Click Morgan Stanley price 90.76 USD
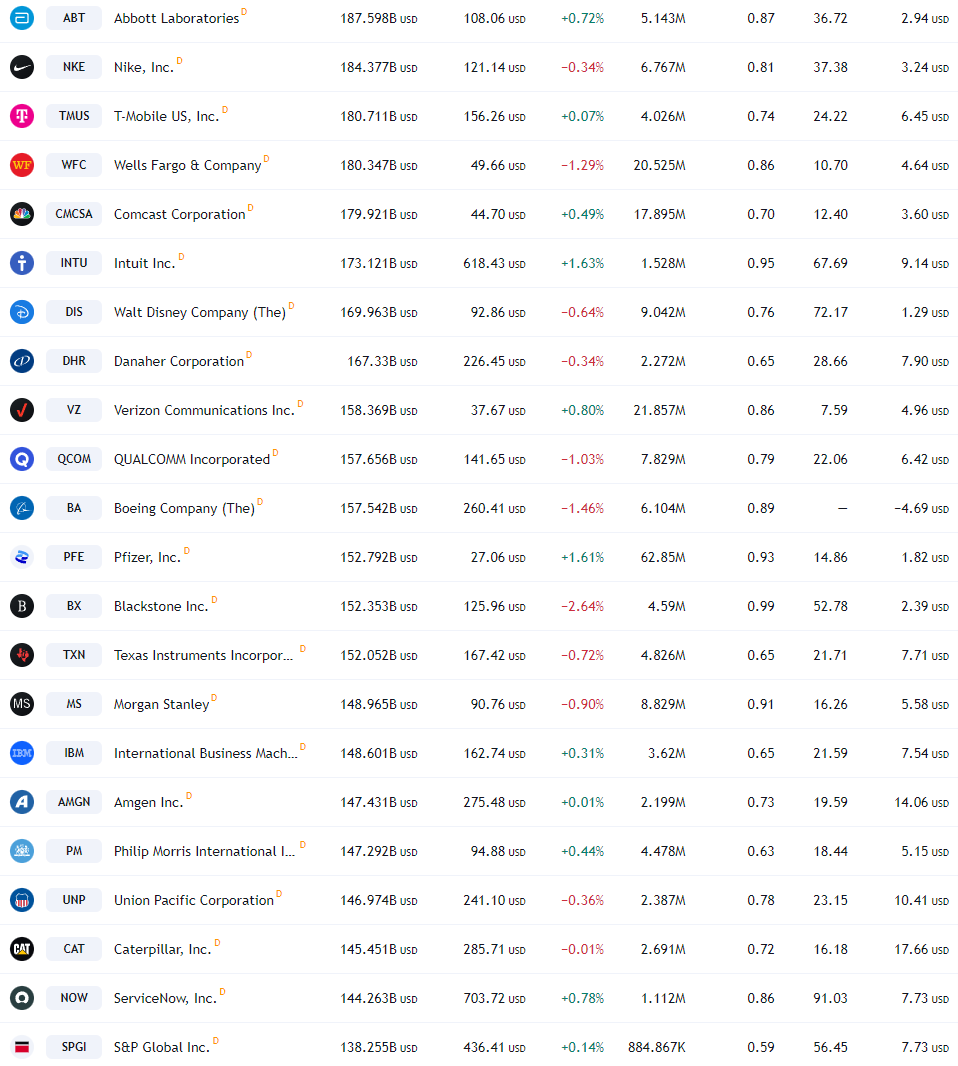The height and width of the screenshot is (1066, 958). tap(498, 704)
